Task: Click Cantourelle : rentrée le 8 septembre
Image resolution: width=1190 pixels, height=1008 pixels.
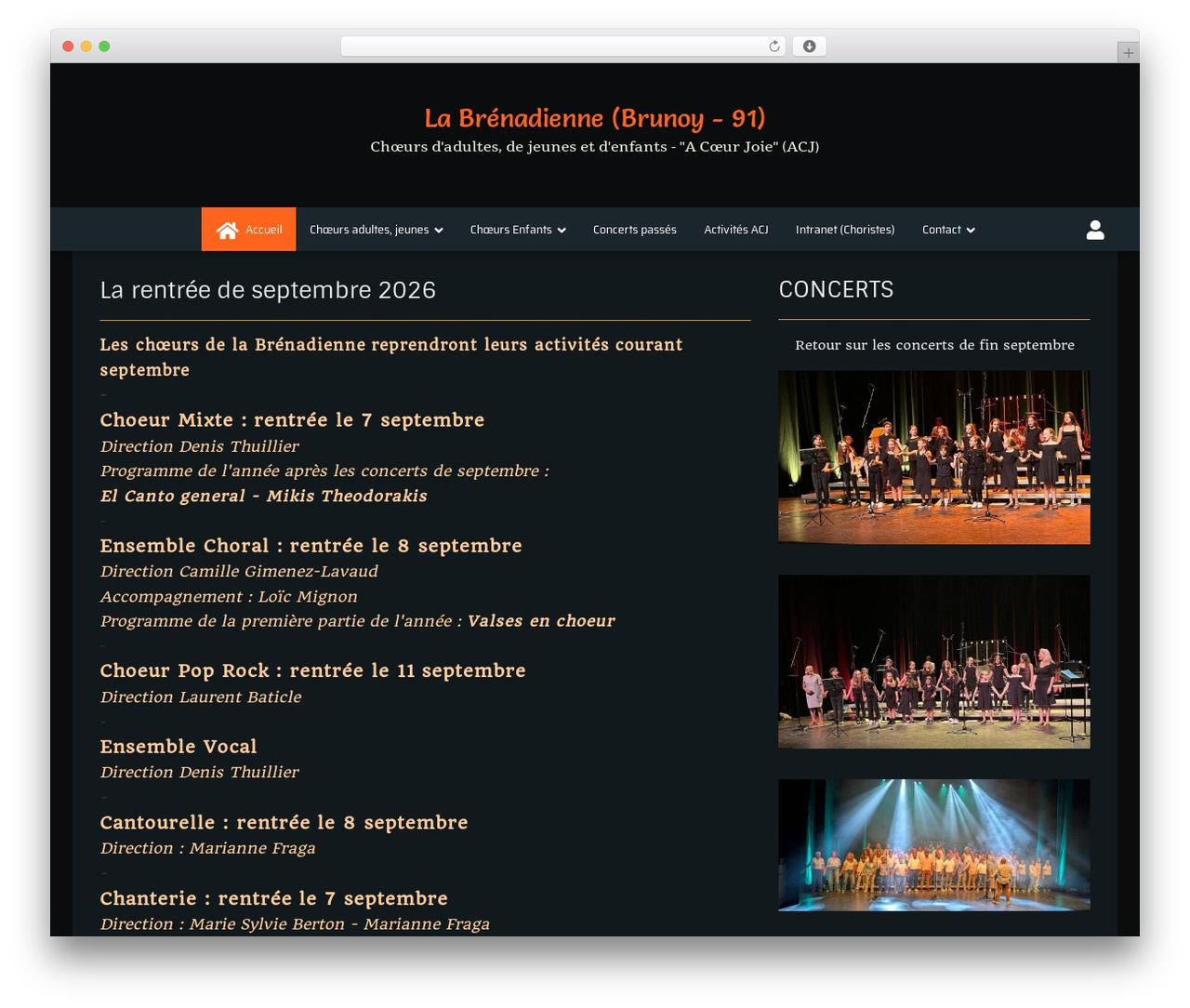Action: (x=284, y=823)
